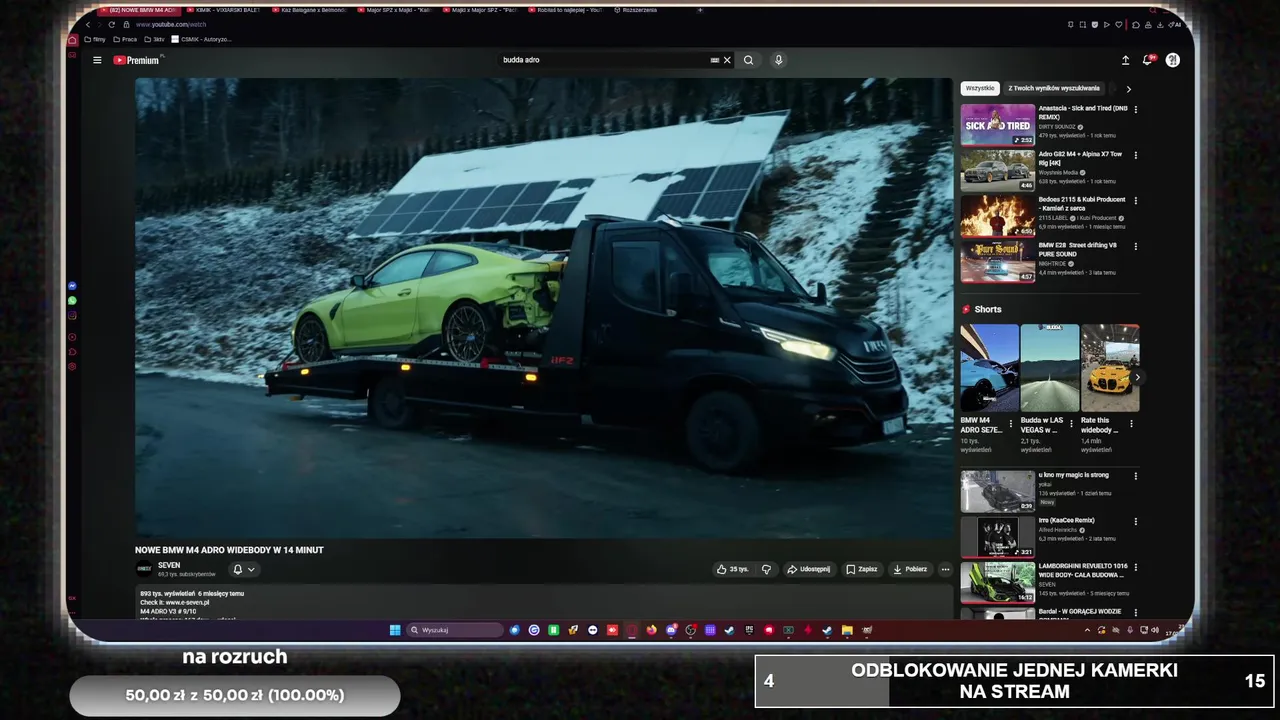Open more actions ellipsis below the video
The width and height of the screenshot is (1280, 720).
[945, 569]
